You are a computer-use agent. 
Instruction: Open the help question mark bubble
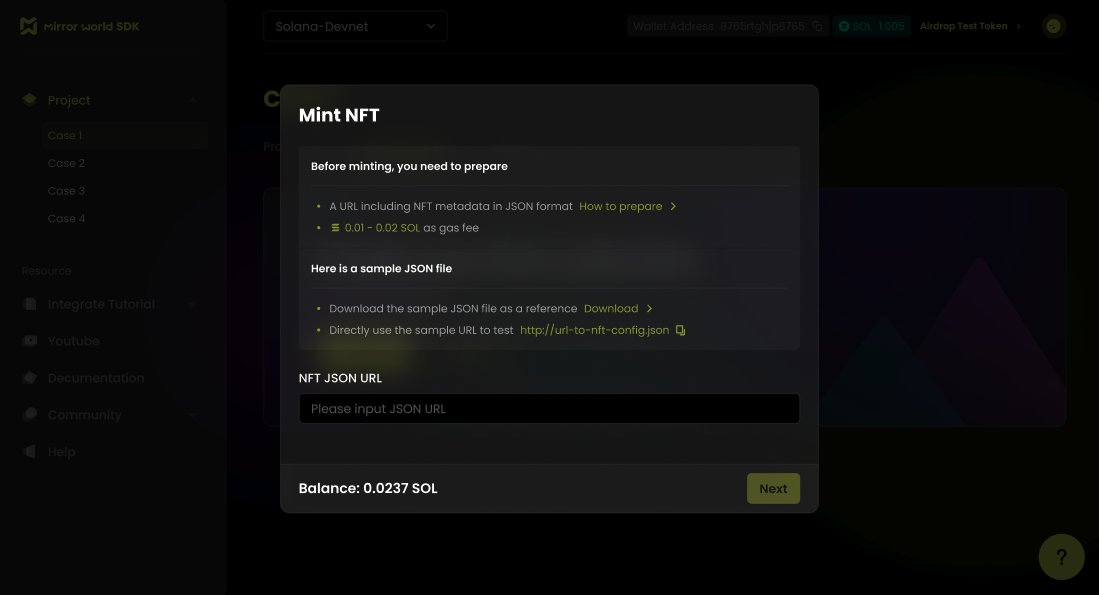coord(1061,557)
